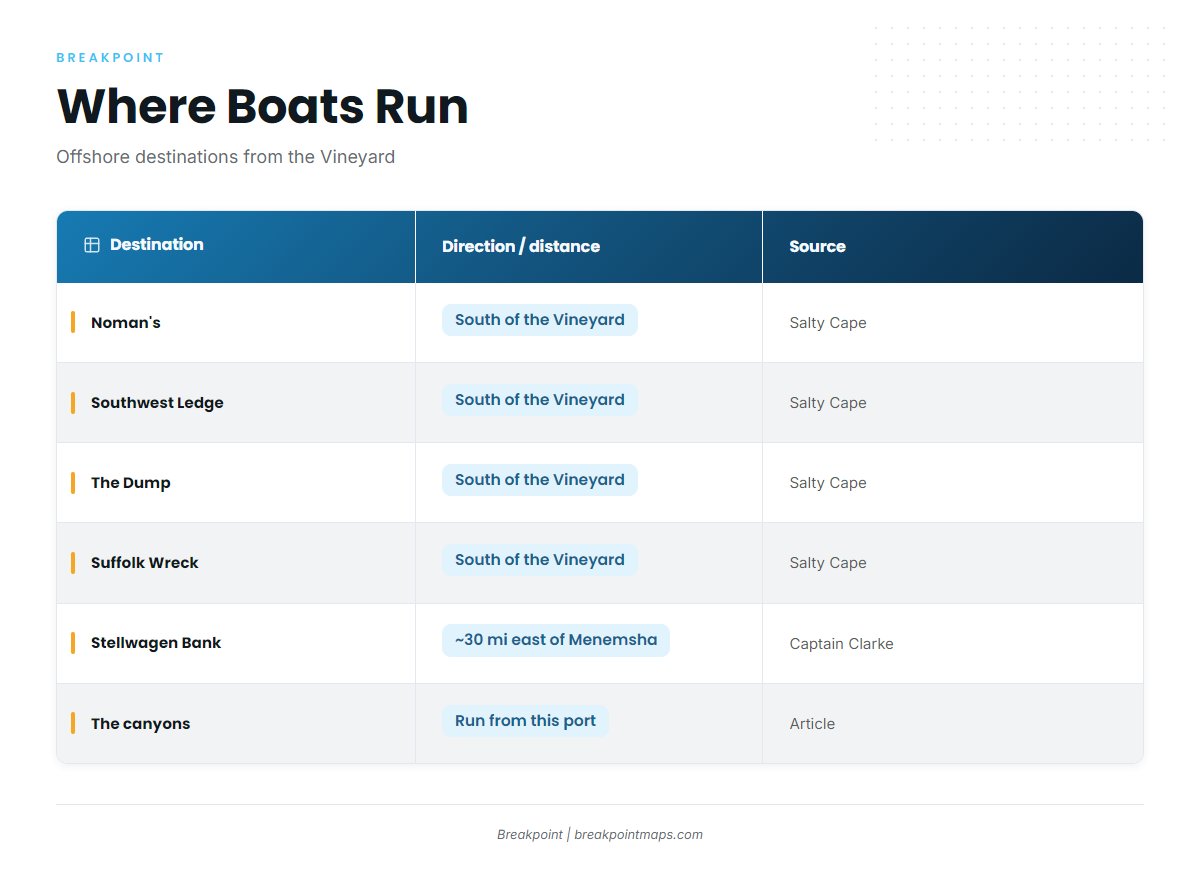Select the Source column header
Screen dimensions: 1200x869
953,247
